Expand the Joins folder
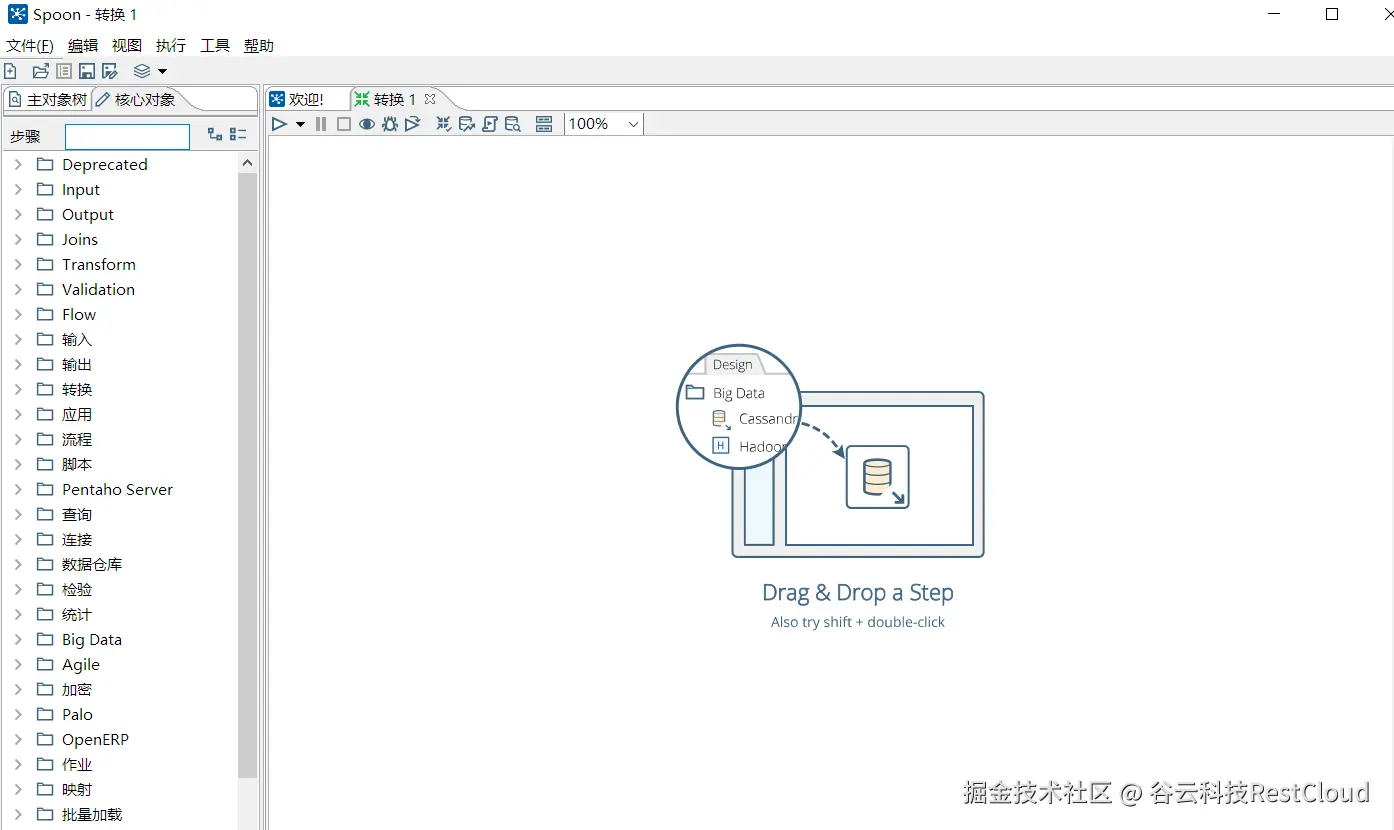1394x830 pixels. (x=18, y=239)
